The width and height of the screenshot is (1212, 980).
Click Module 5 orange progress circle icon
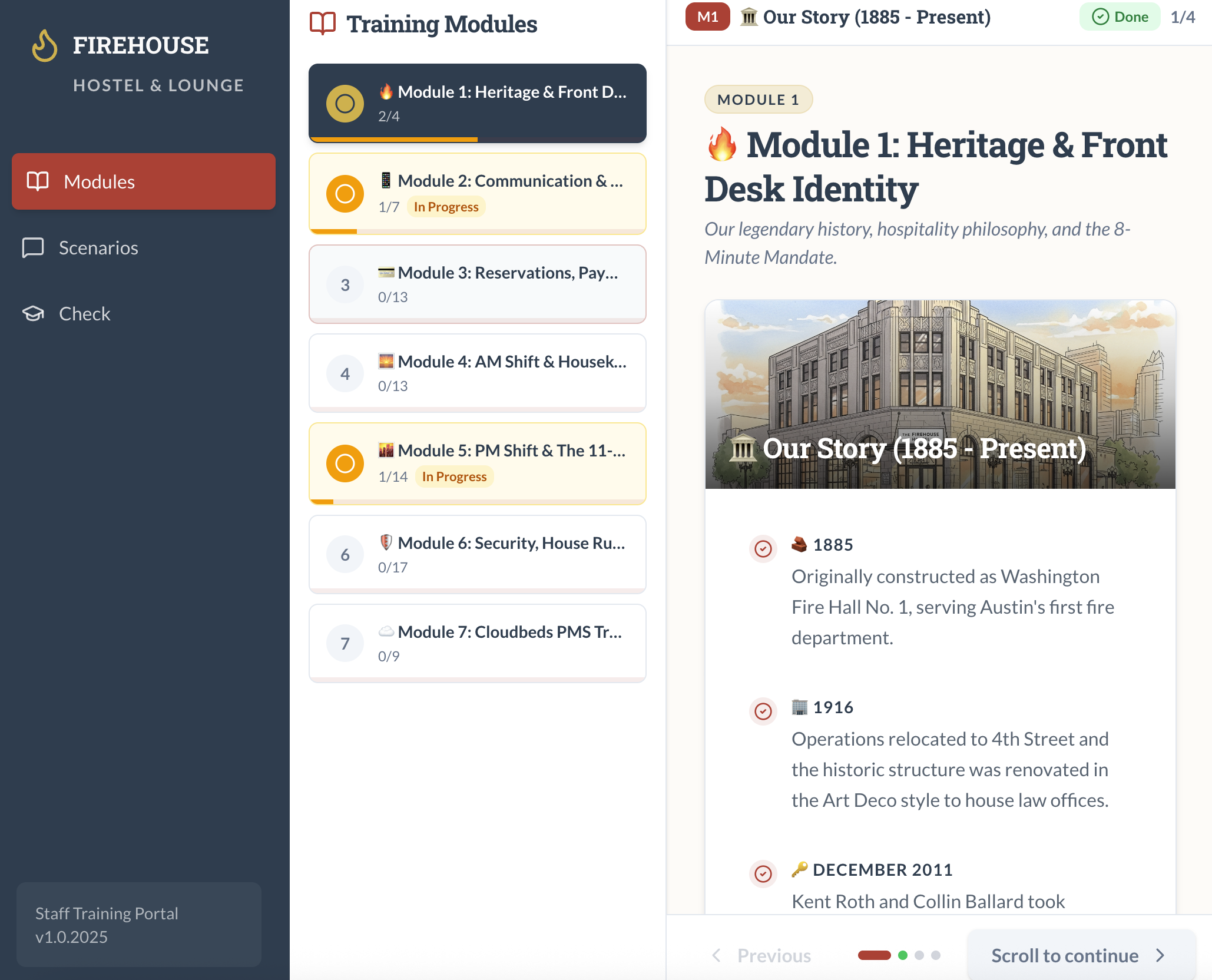tap(345, 463)
